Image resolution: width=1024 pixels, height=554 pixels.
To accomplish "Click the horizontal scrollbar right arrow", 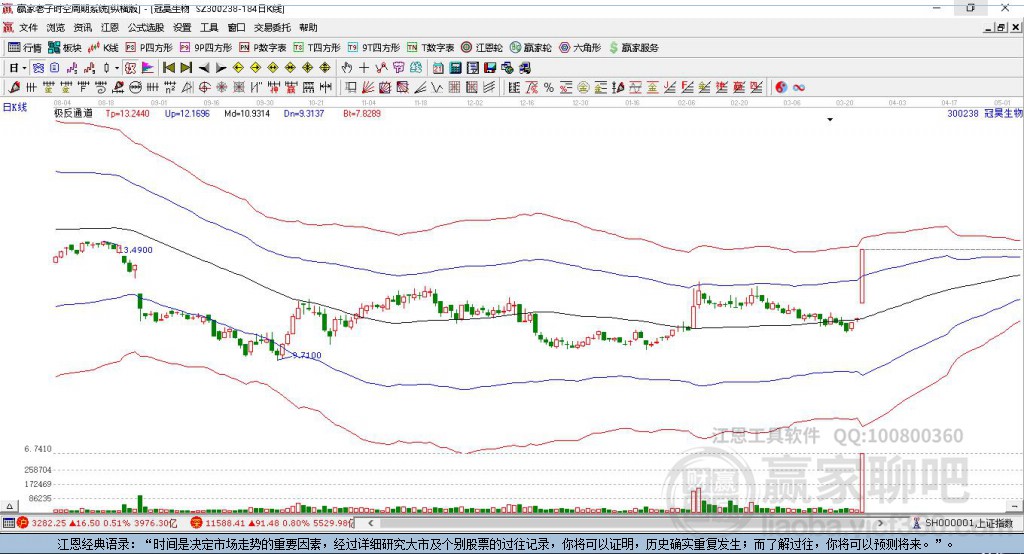I will (x=881, y=523).
